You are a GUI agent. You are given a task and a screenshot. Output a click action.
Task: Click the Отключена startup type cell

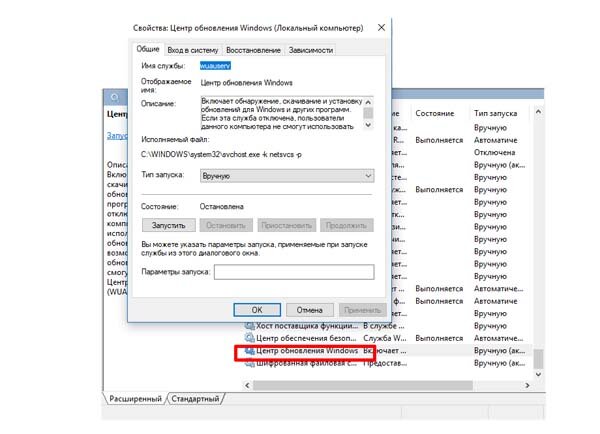click(x=494, y=152)
